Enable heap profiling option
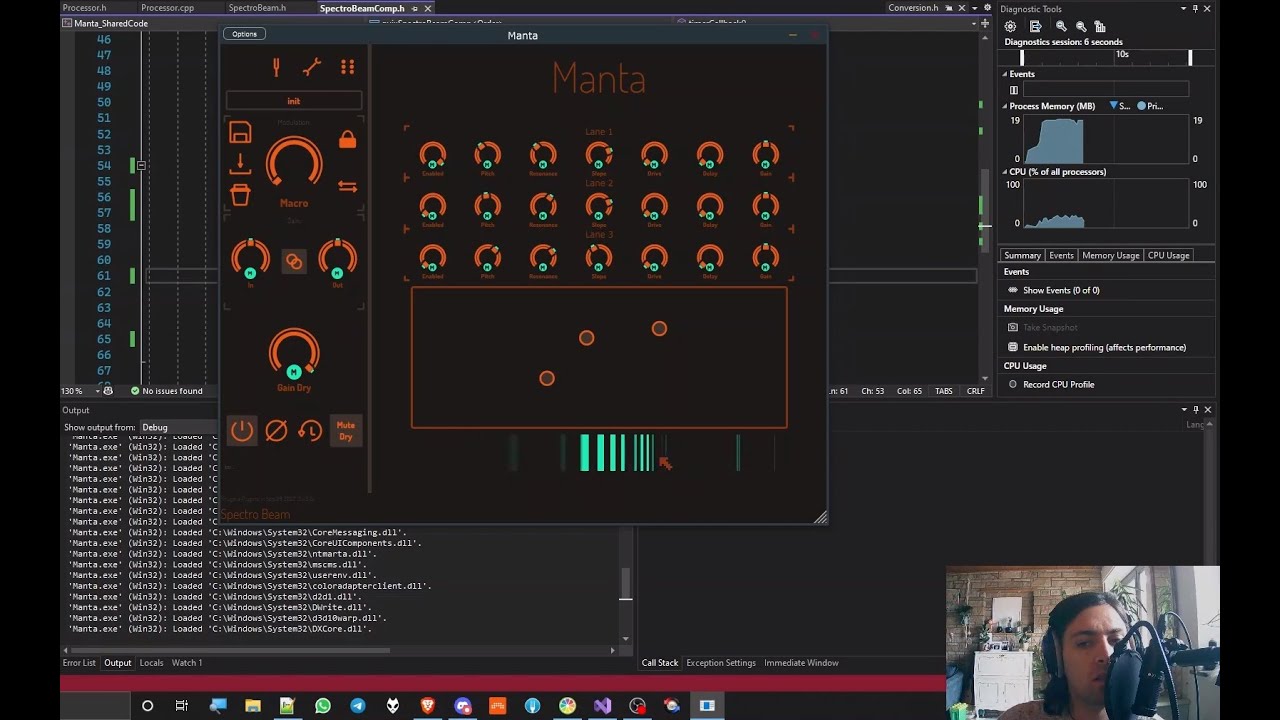 (x=1104, y=347)
